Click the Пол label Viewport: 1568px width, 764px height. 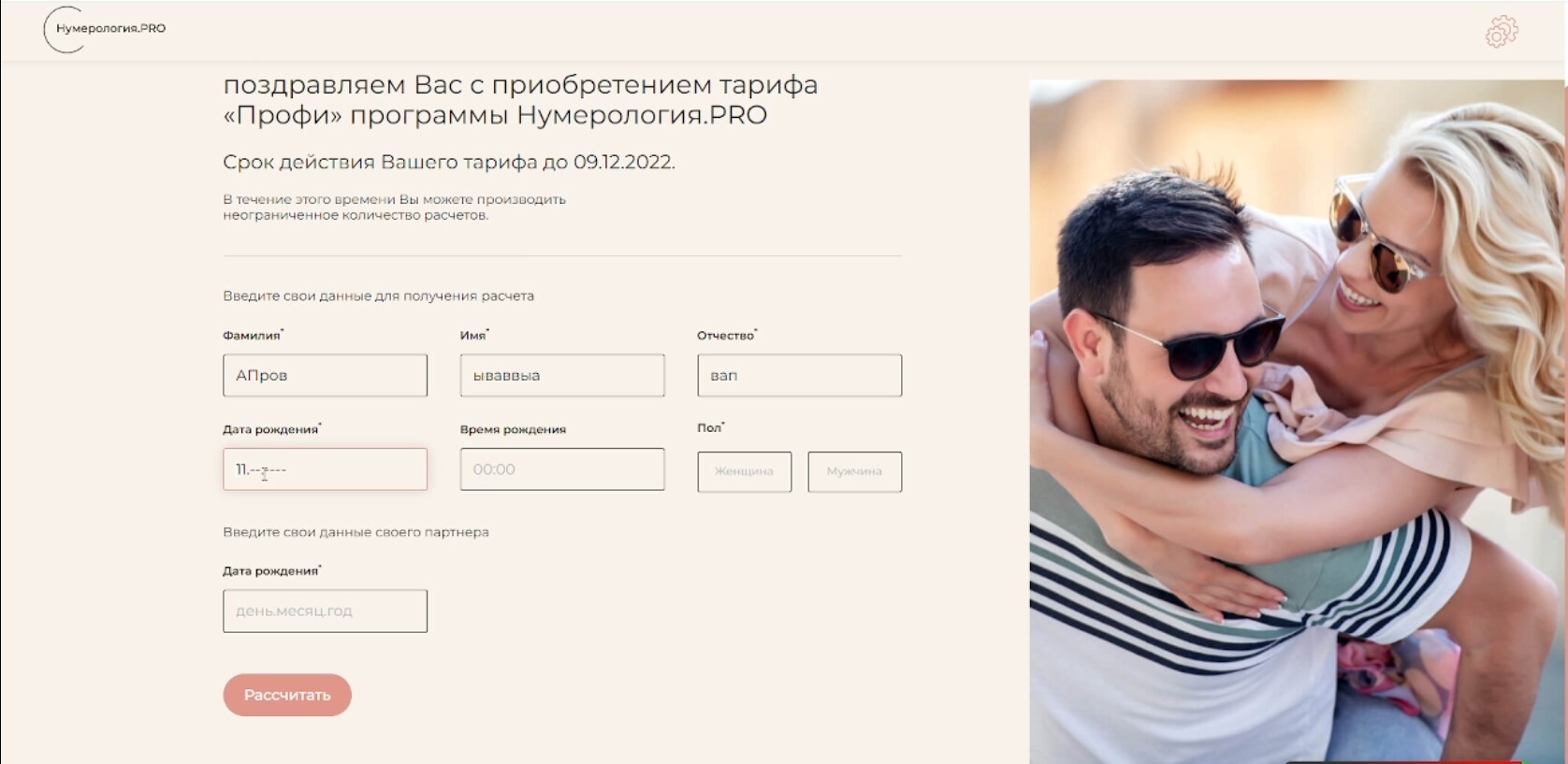(710, 427)
